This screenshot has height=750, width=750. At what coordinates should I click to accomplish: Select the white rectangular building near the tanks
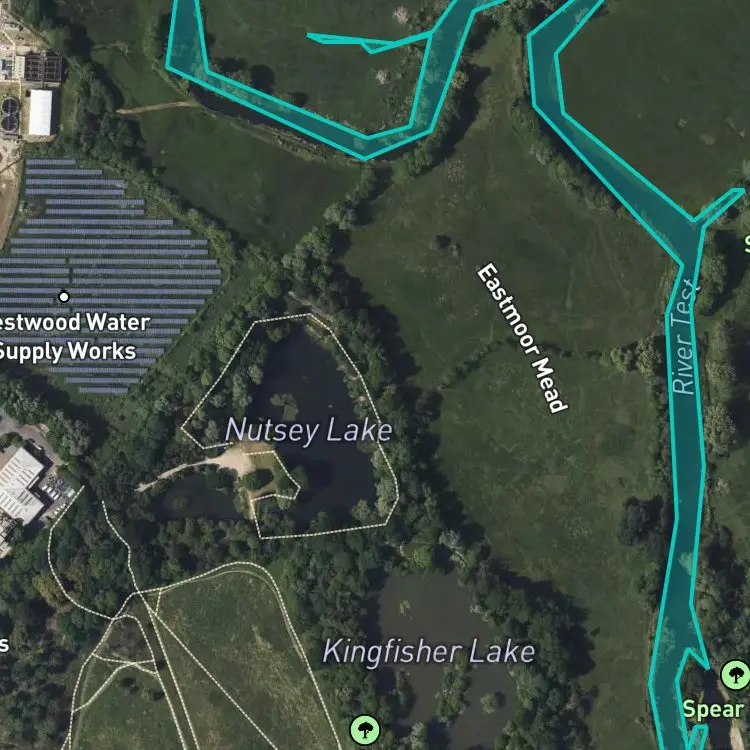point(40,112)
